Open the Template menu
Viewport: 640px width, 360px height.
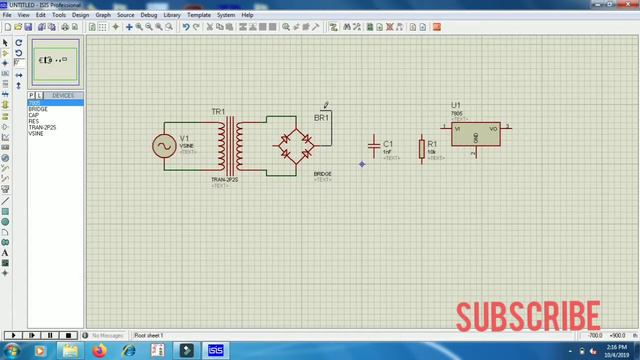coord(199,15)
